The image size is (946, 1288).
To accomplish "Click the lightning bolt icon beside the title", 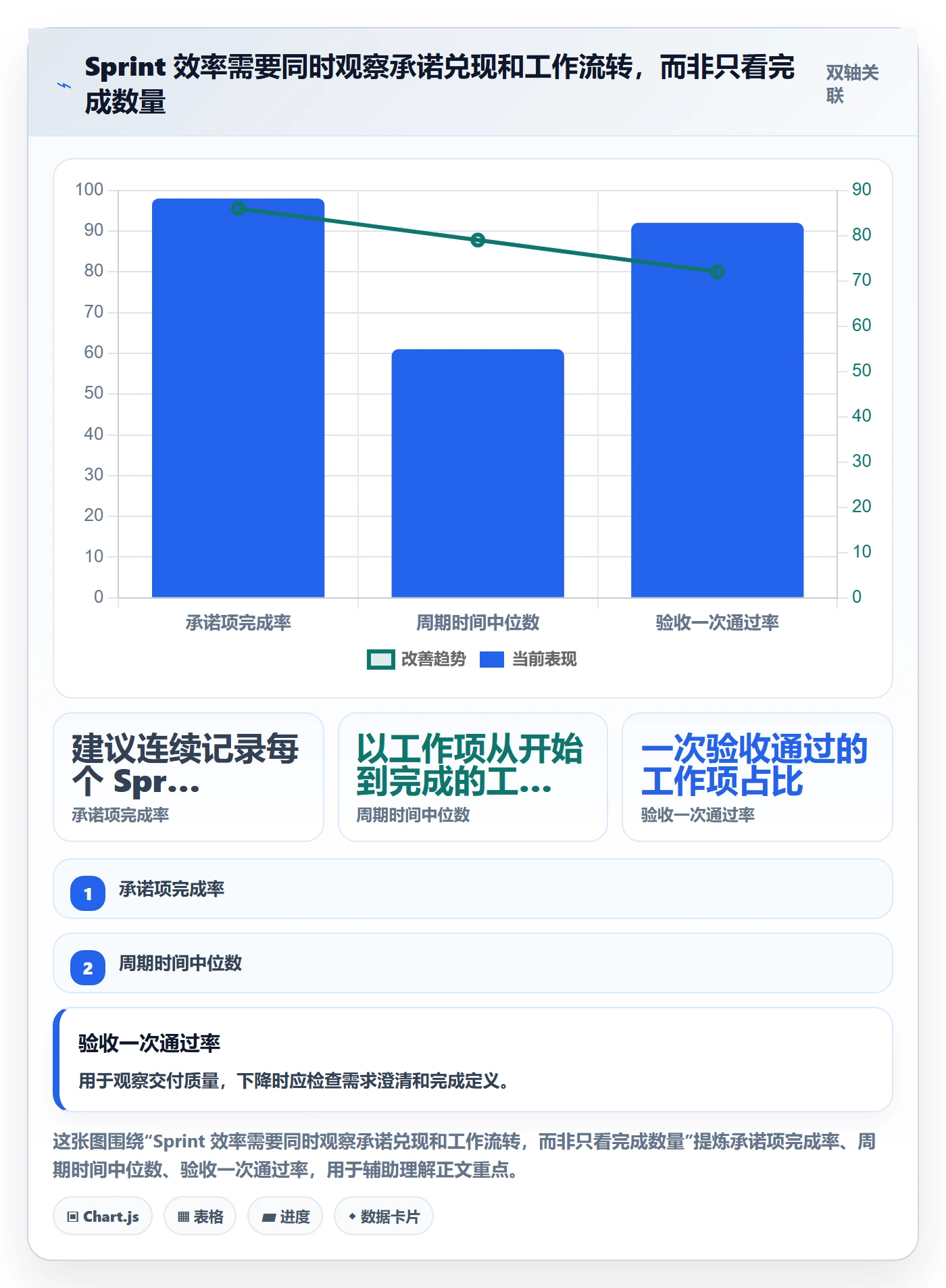I will 64,85.
